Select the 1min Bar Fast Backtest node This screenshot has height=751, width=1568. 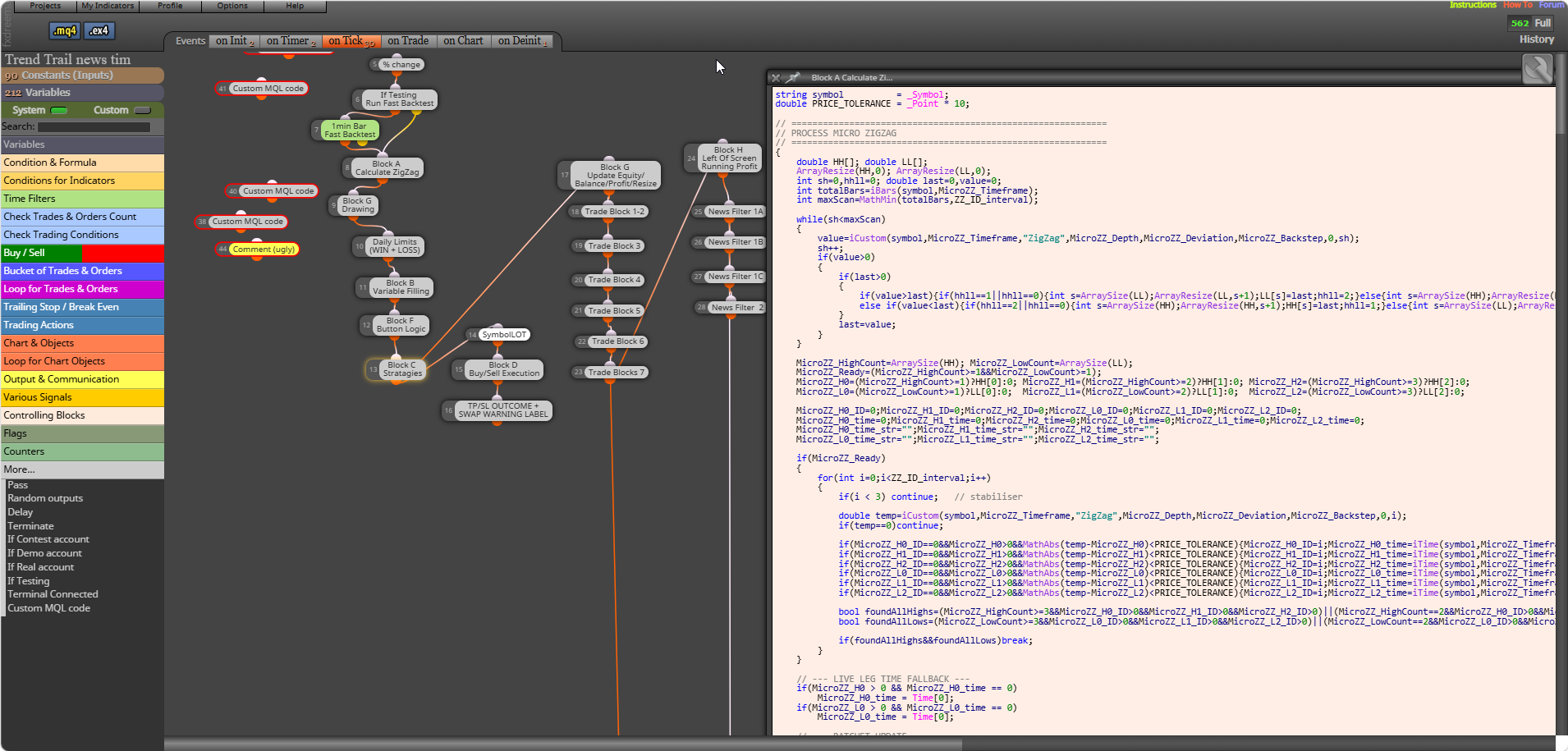[x=350, y=131]
